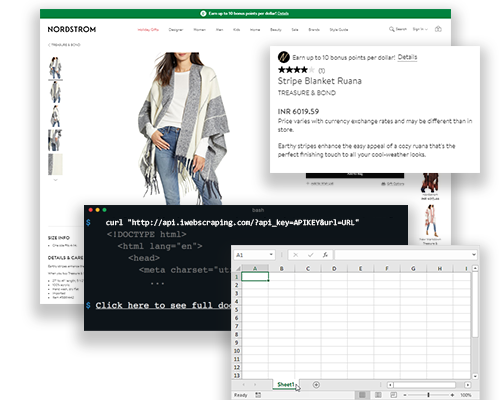The width and height of the screenshot is (500, 400).
Task: Expand the formula bar with the arrow
Action: 474,255
